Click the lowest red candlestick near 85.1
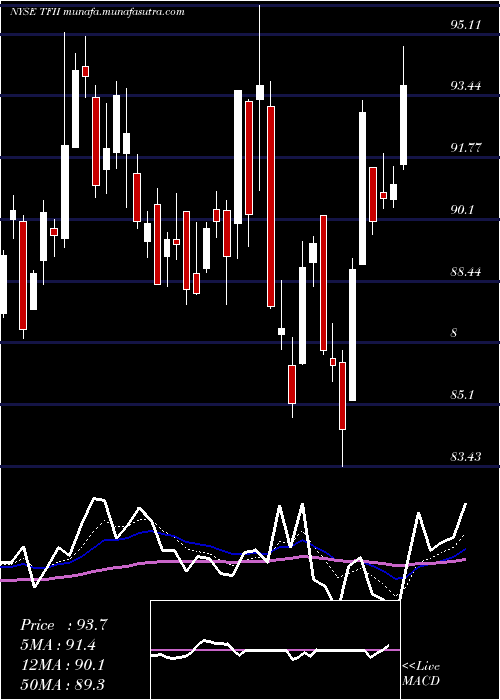Viewport: 500px width, 700px height. (x=342, y=396)
